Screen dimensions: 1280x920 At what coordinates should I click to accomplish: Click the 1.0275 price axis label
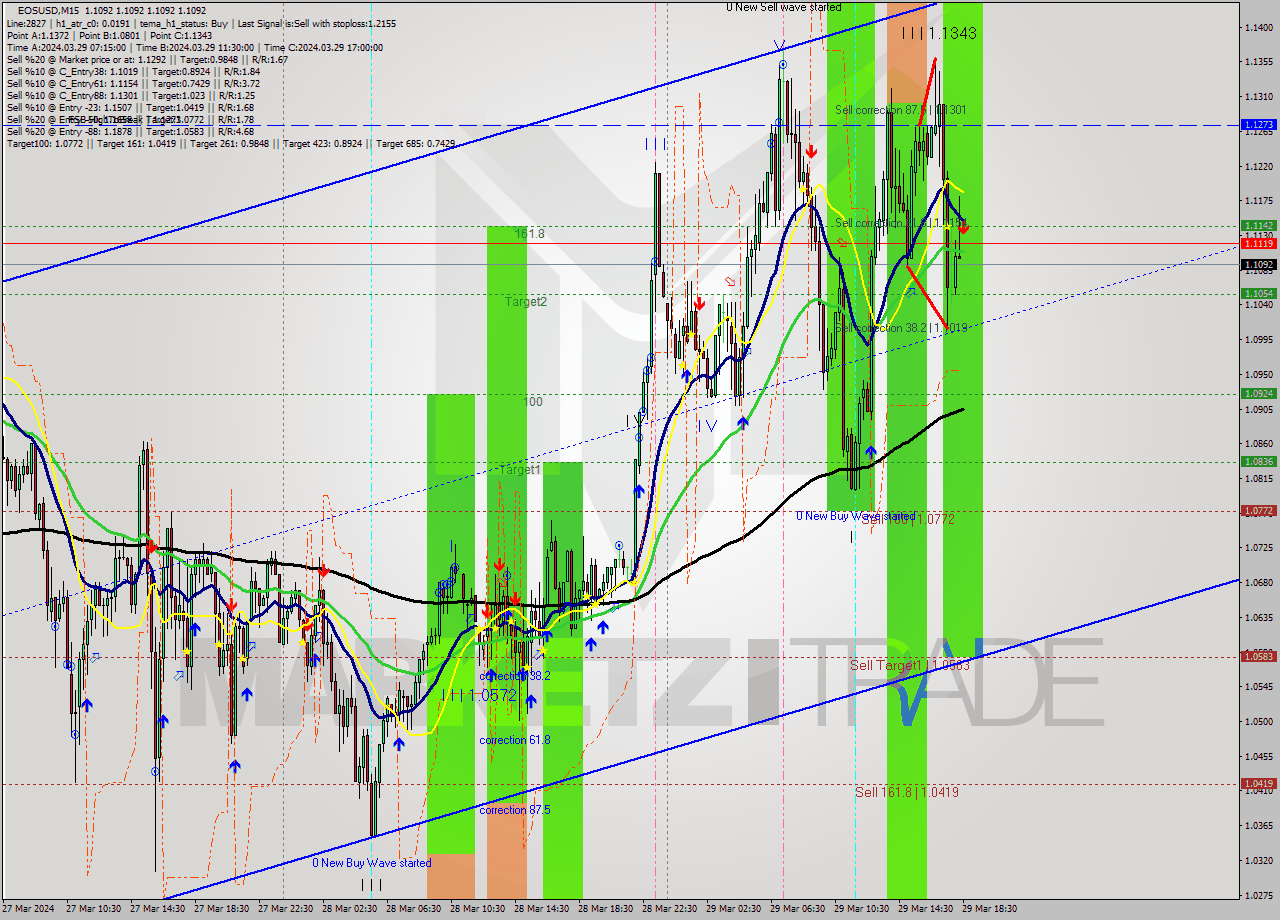pyautogui.click(x=1258, y=895)
